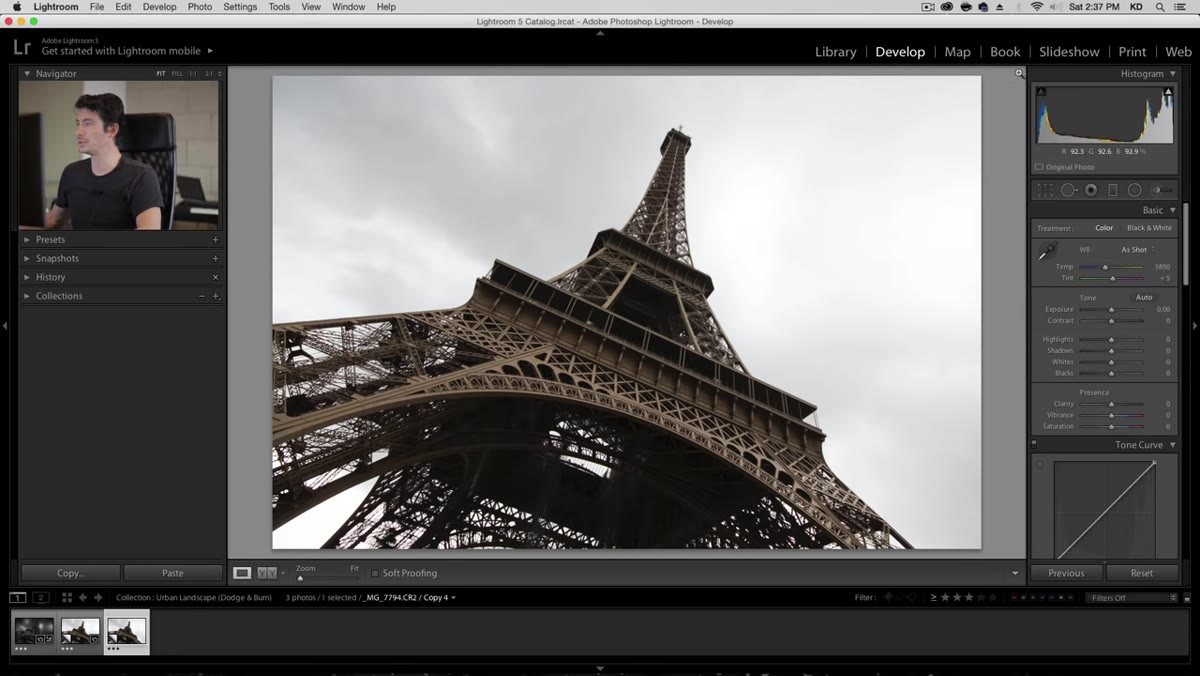Toggle filters with filter lock switch
The image size is (1200, 676).
[x=1187, y=597]
